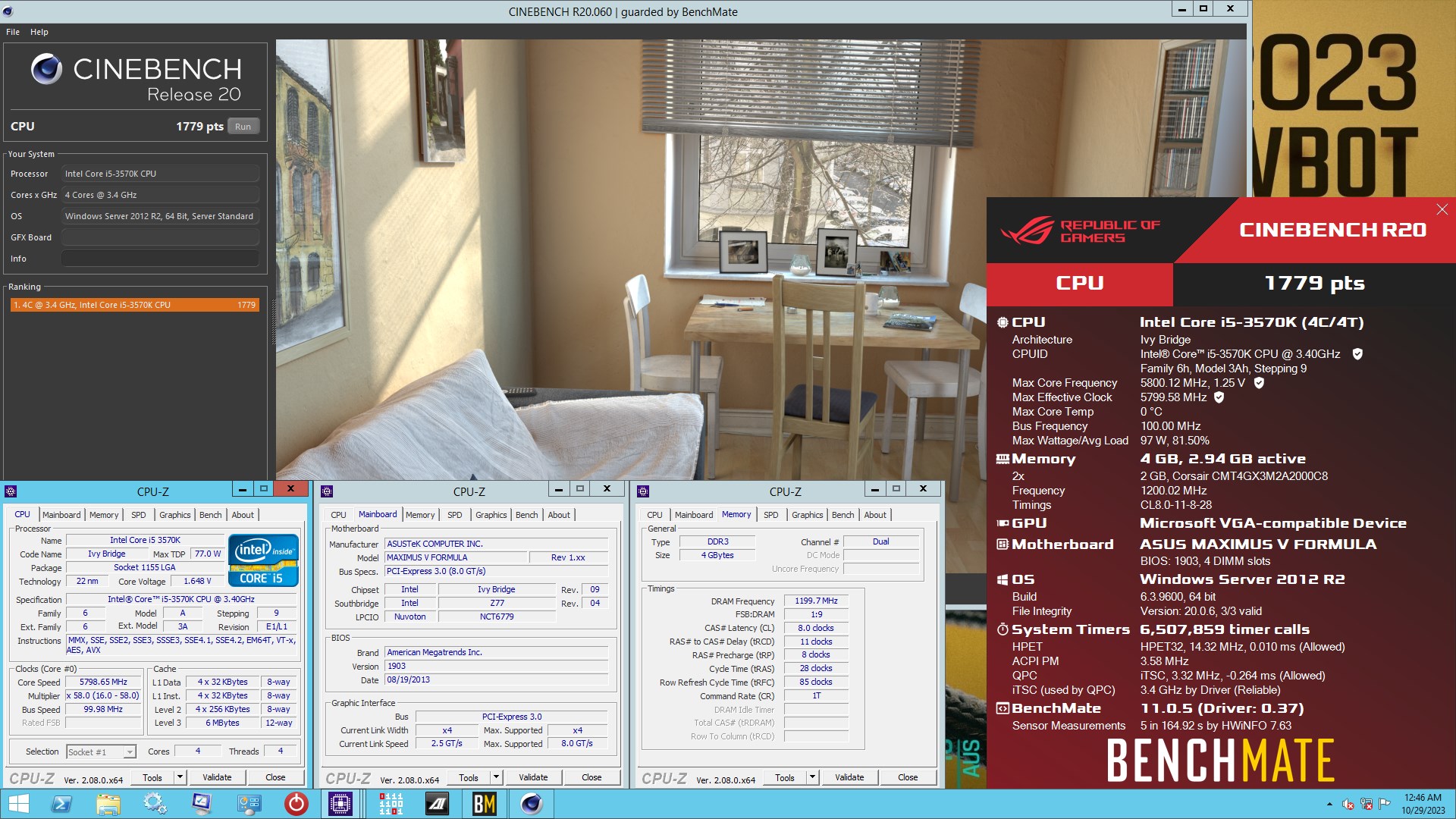Click the black slanted-logo taskbar icon
Viewport: 1456px width, 819px height.
point(438,804)
